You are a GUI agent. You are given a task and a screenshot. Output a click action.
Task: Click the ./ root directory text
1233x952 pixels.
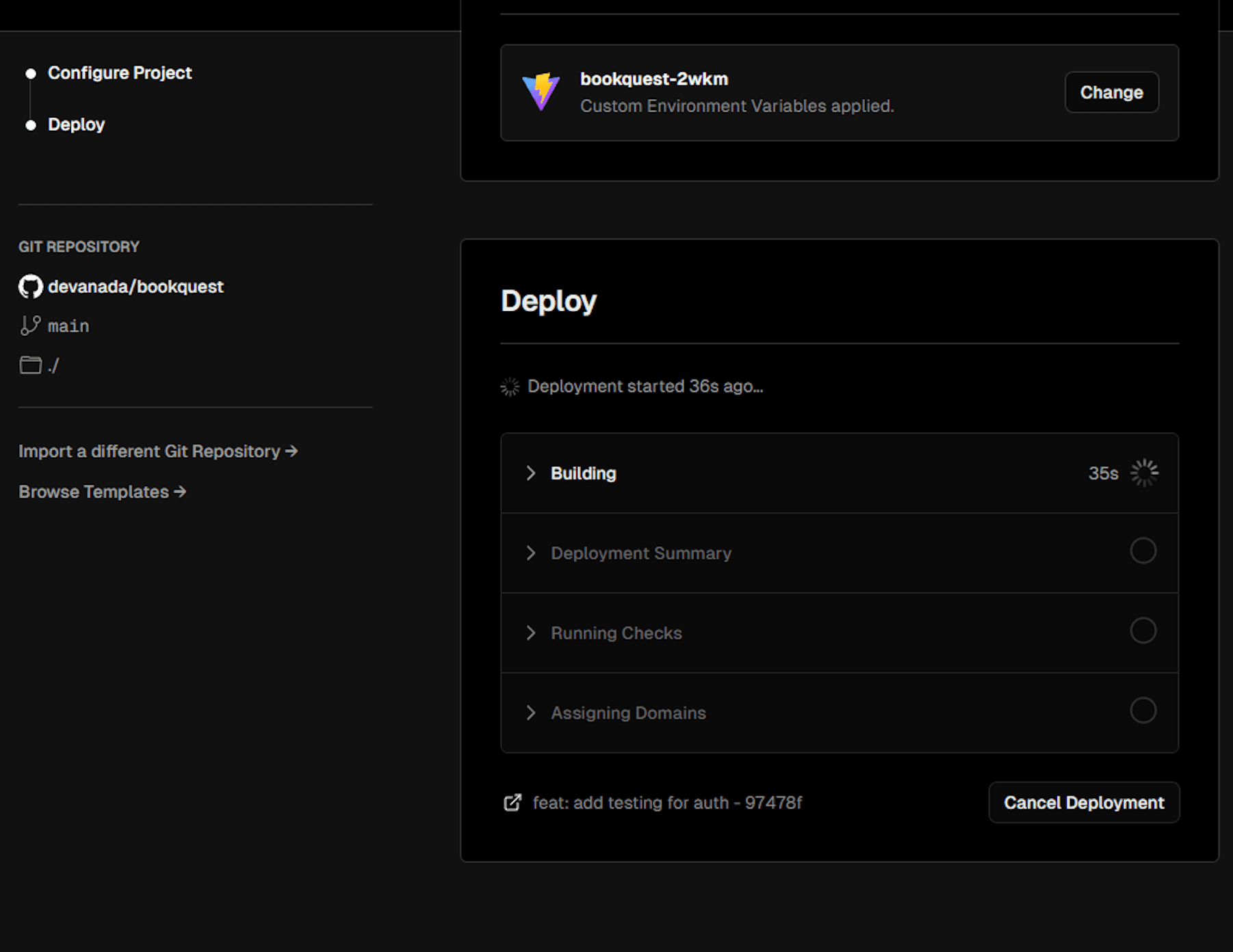coord(53,366)
